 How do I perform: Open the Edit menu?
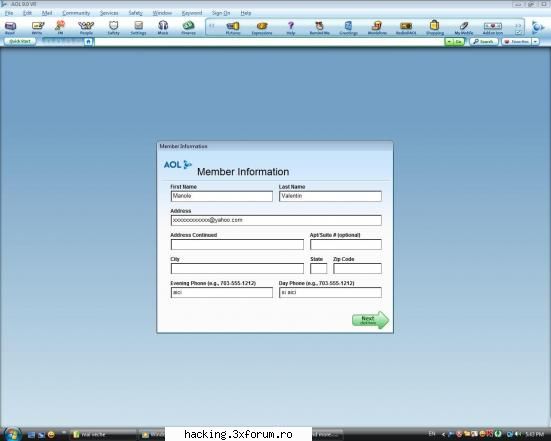tap(27, 13)
